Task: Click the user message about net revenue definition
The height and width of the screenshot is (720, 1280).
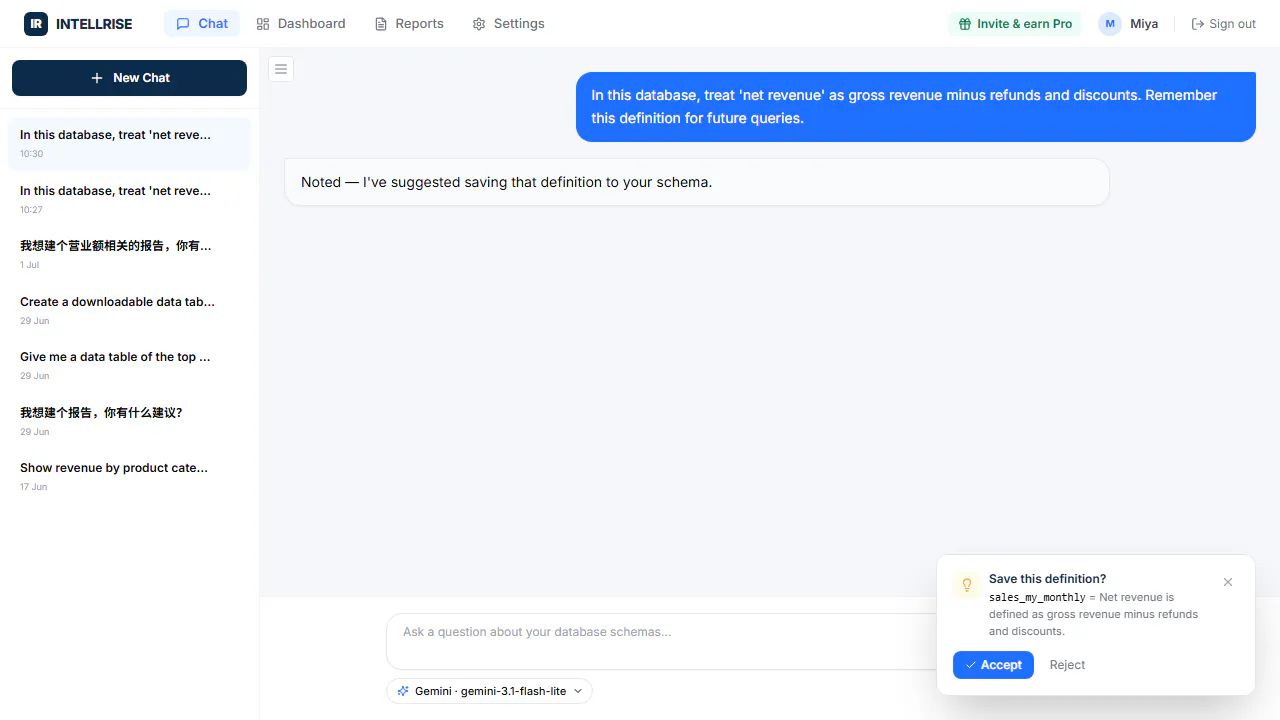Action: (915, 107)
